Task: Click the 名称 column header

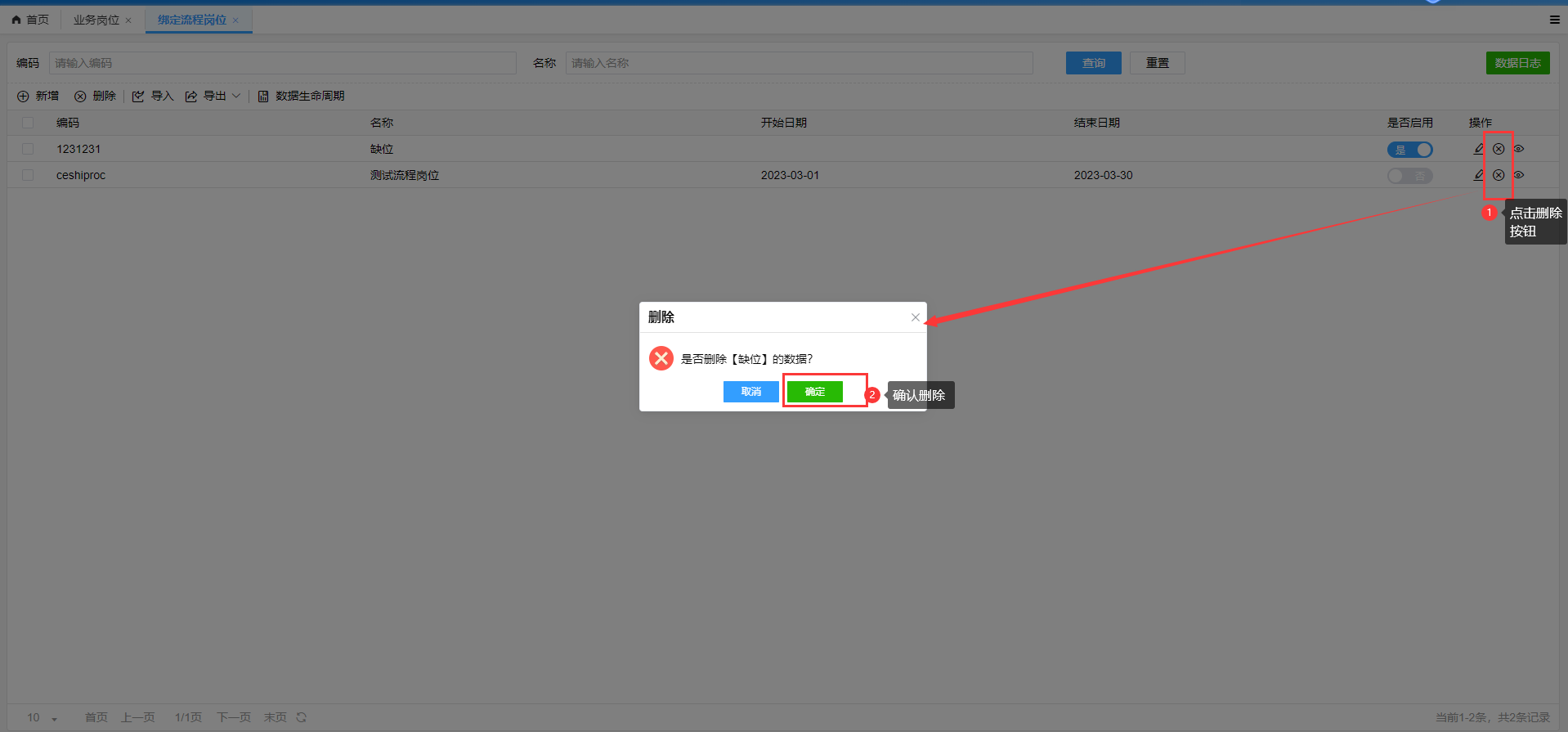Action: pyautogui.click(x=382, y=123)
